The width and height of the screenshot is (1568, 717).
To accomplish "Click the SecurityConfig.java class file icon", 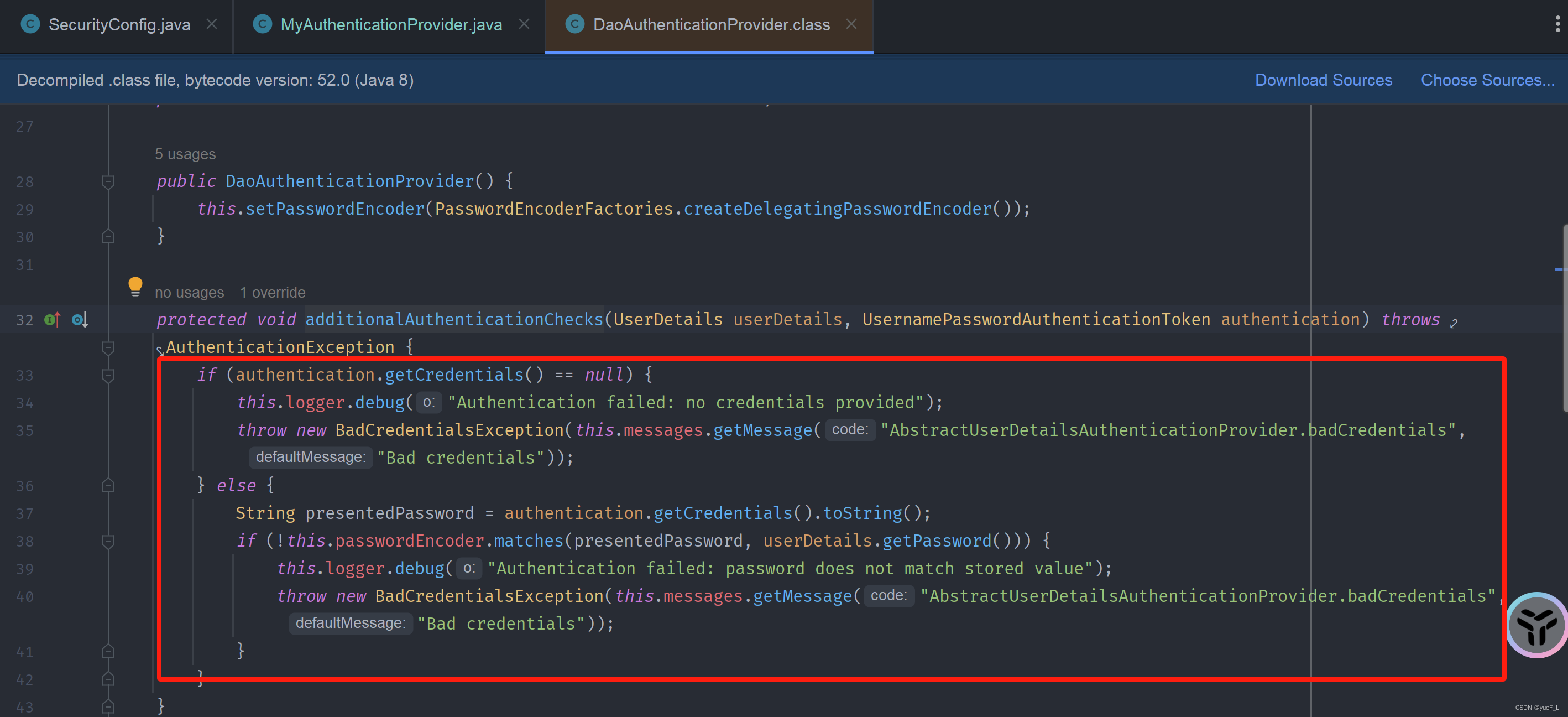I will pyautogui.click(x=30, y=24).
